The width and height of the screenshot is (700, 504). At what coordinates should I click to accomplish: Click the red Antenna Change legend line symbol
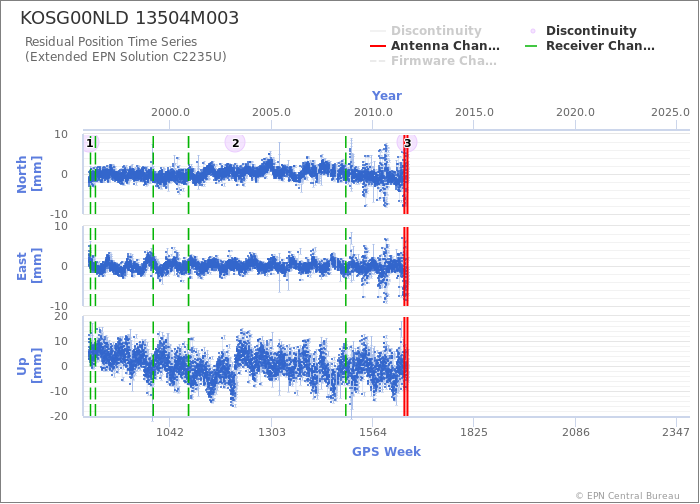(378, 46)
